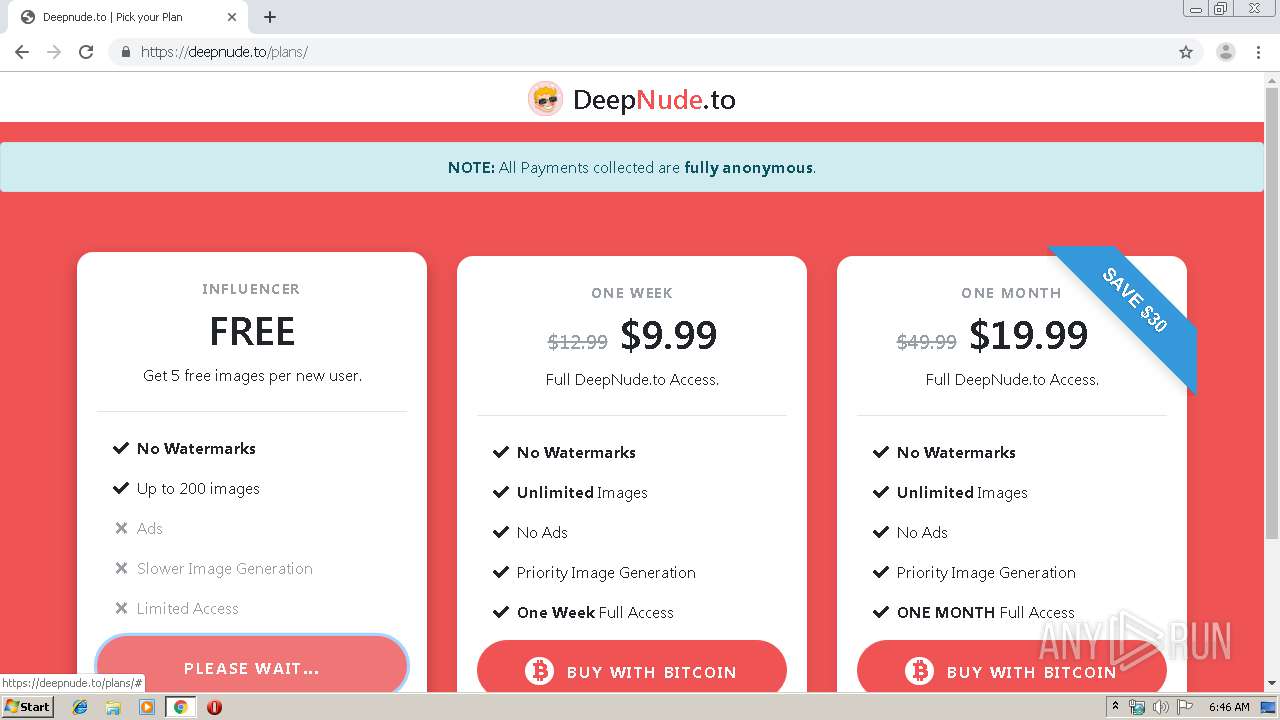This screenshot has height=720, width=1280.
Task: Open Windows Explorer folder in taskbar
Action: pos(113,707)
